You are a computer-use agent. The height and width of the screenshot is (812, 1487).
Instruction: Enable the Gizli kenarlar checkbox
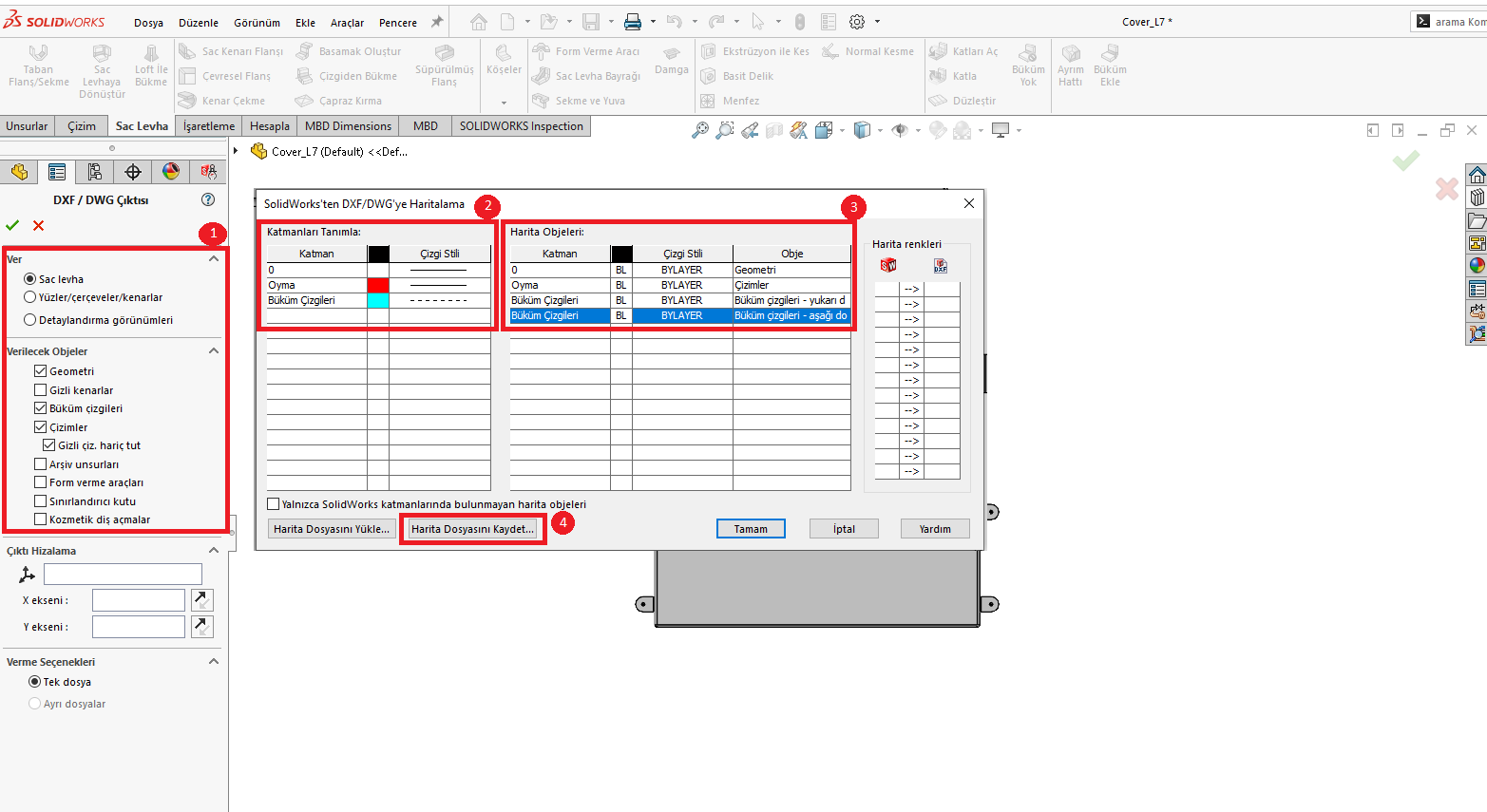click(40, 390)
